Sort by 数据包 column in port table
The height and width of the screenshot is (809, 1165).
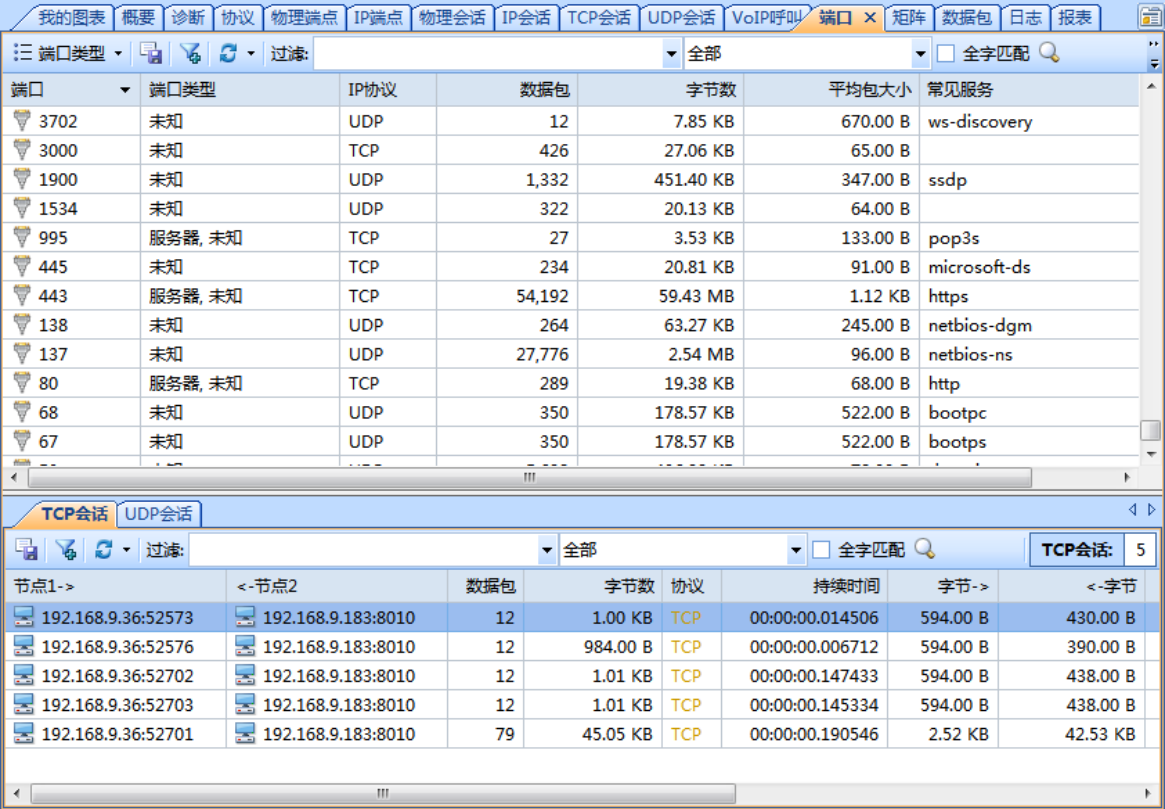(x=507, y=90)
